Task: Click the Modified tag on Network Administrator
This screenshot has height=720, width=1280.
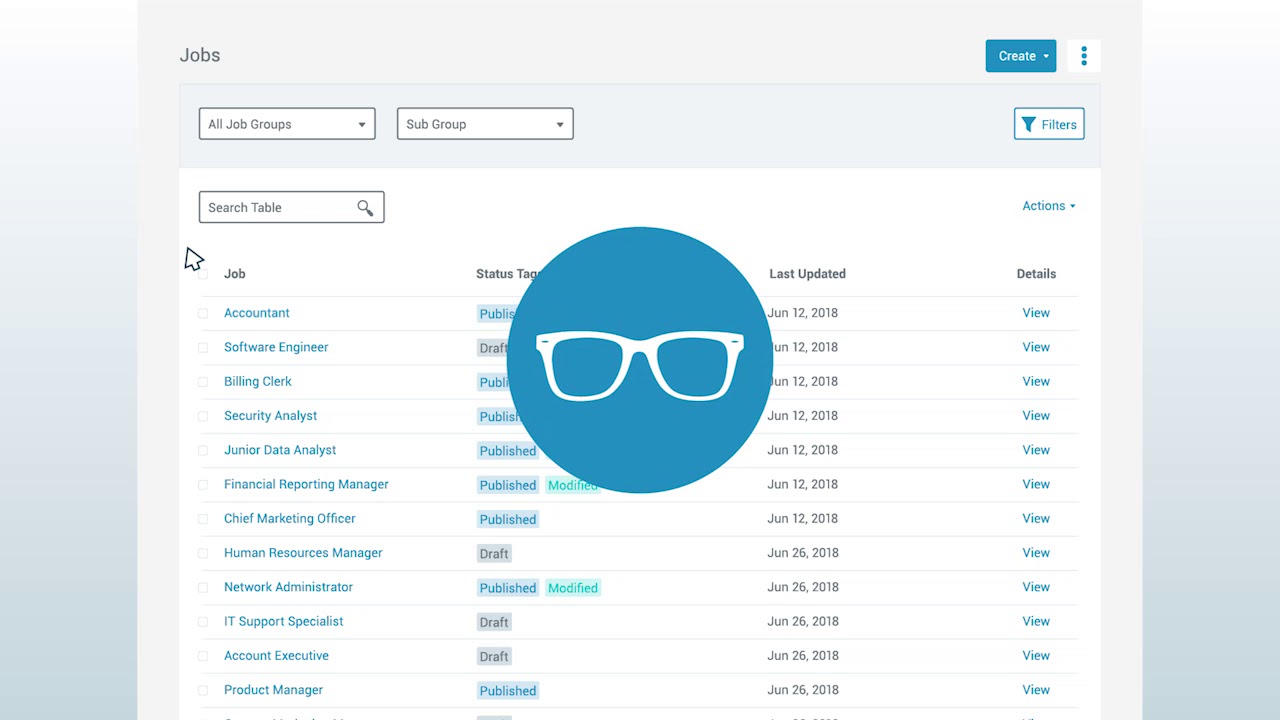Action: [573, 588]
